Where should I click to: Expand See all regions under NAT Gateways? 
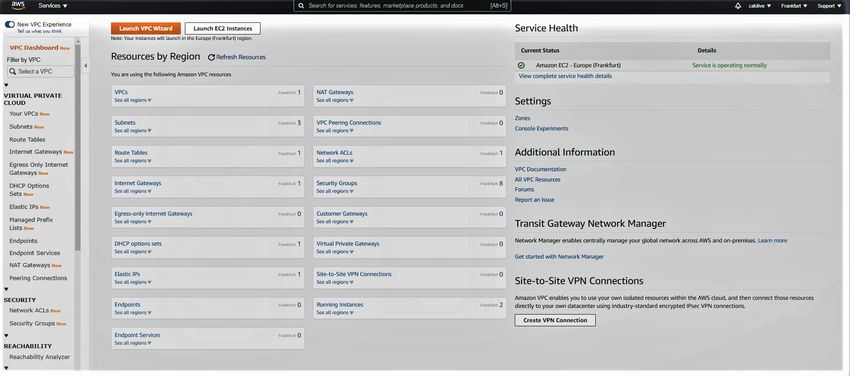(x=335, y=100)
